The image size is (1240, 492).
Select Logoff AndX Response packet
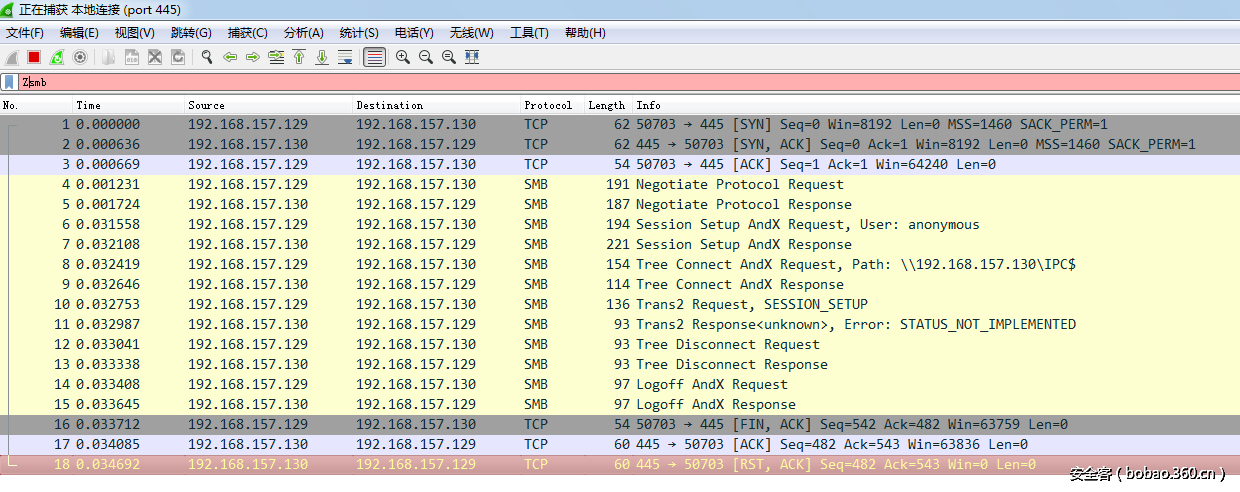620,404
